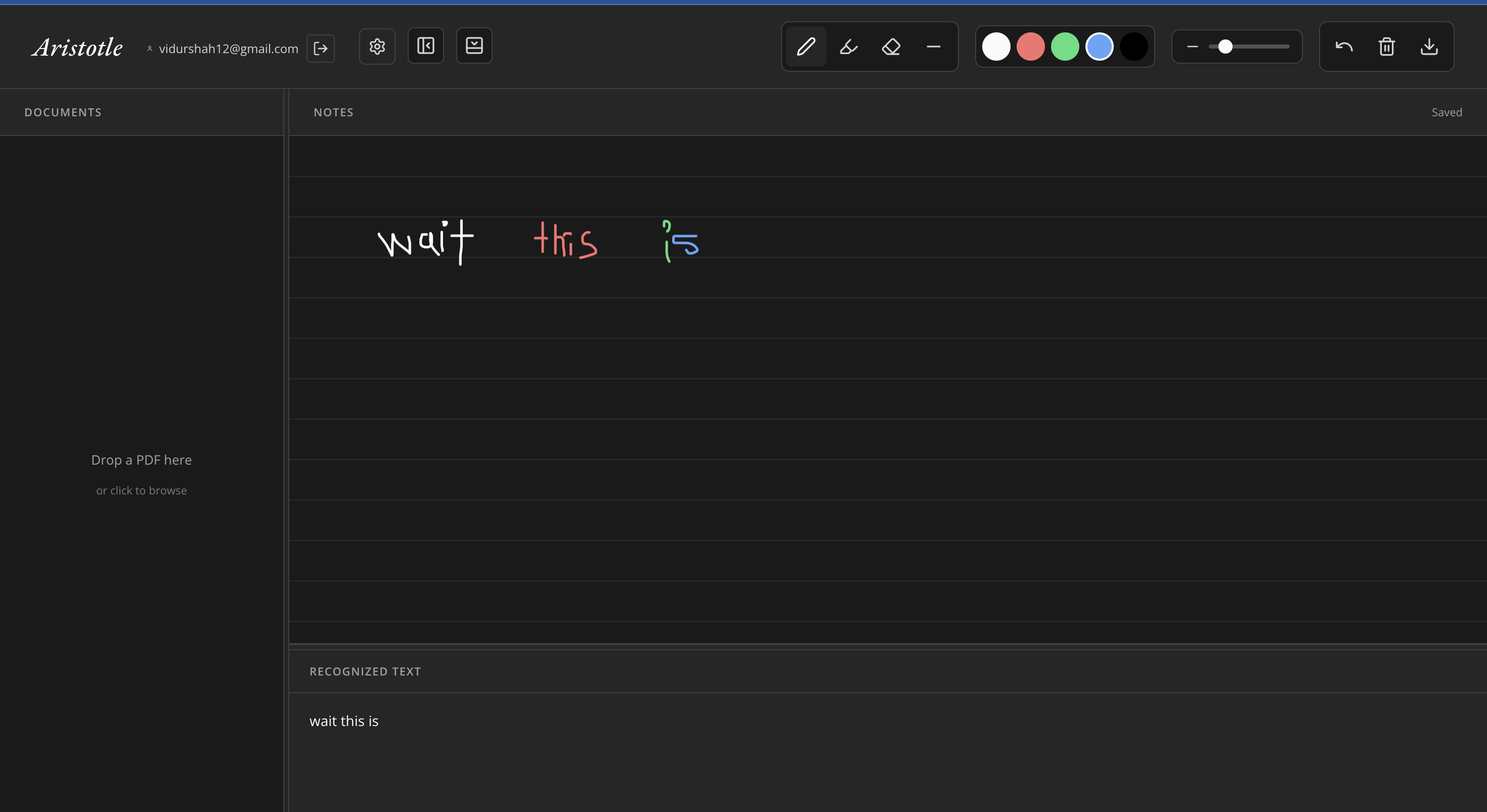Collapse the Documents sidebar panel
Viewport: 1487px width, 812px height.
[x=425, y=46]
